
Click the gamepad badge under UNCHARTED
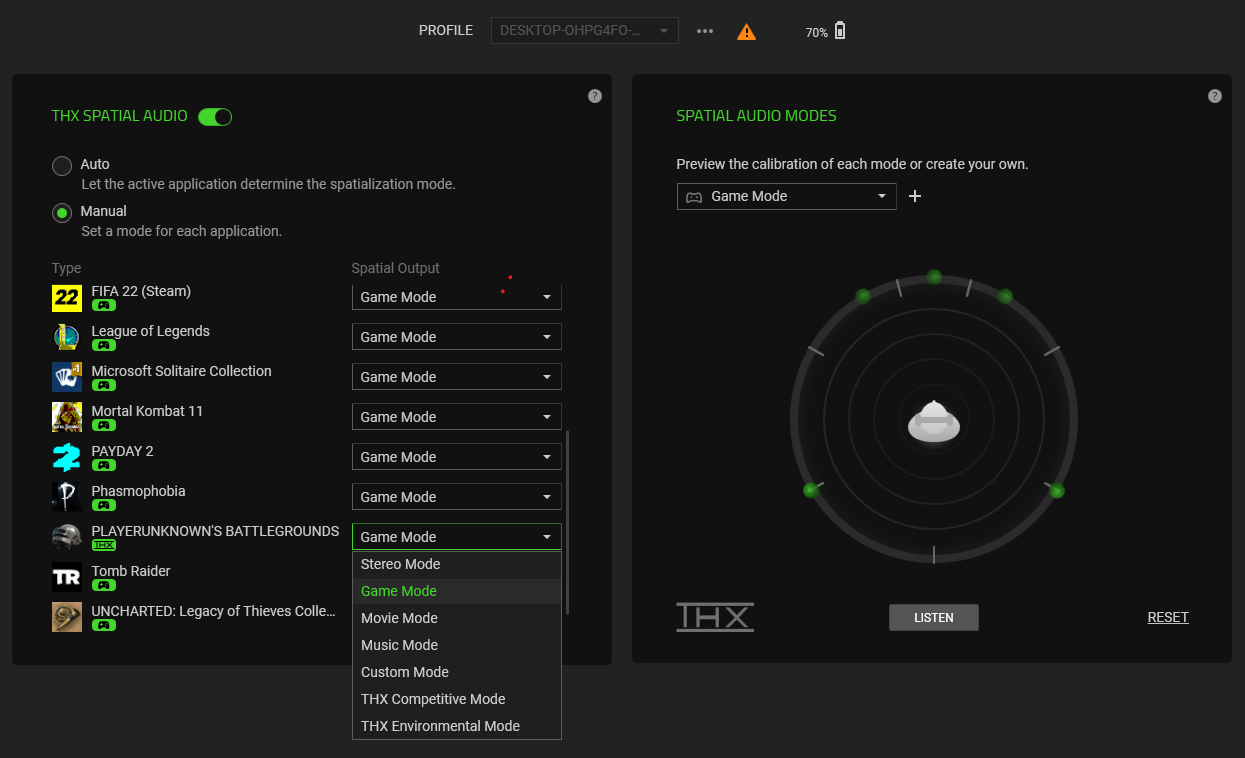pos(103,626)
